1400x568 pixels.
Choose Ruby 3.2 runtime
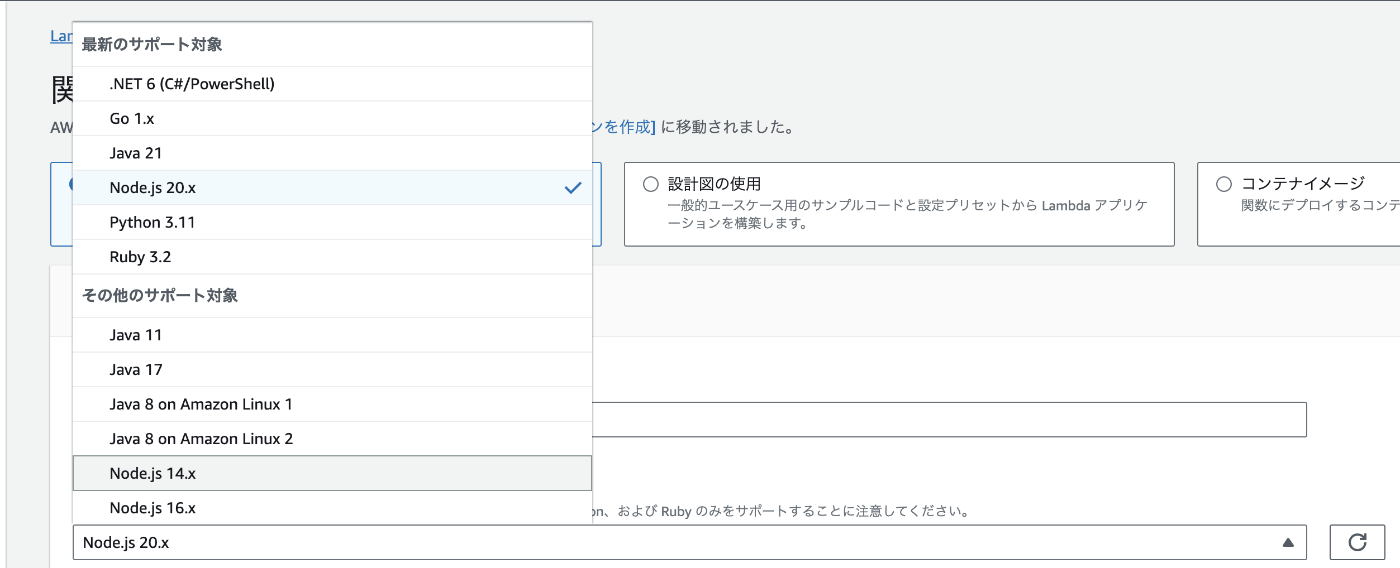tap(332, 257)
